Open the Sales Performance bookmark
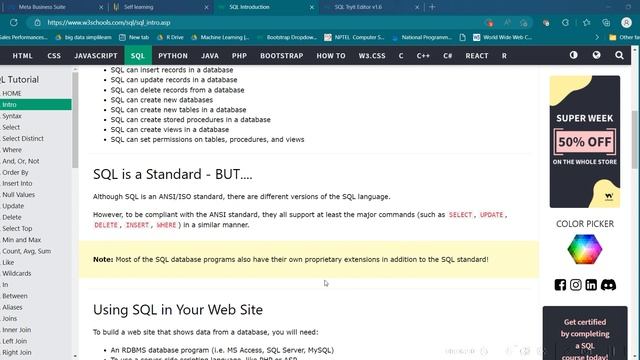Image resolution: width=640 pixels, height=360 pixels. pyautogui.click(x=24, y=37)
